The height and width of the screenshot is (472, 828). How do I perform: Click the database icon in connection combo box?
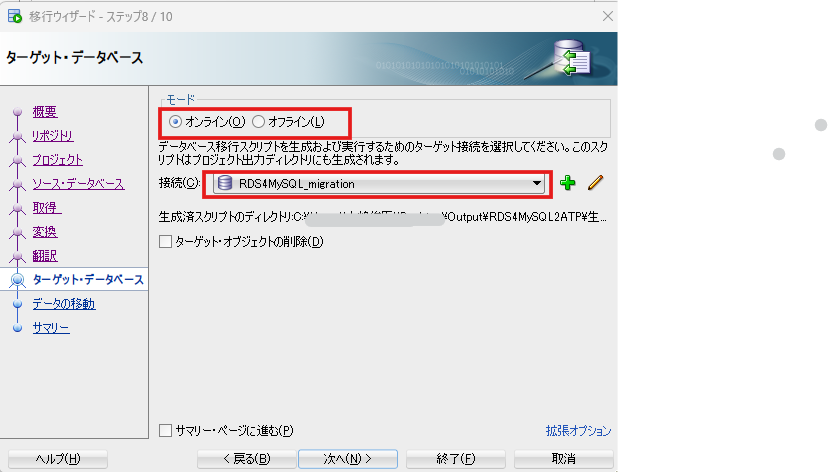[225, 183]
